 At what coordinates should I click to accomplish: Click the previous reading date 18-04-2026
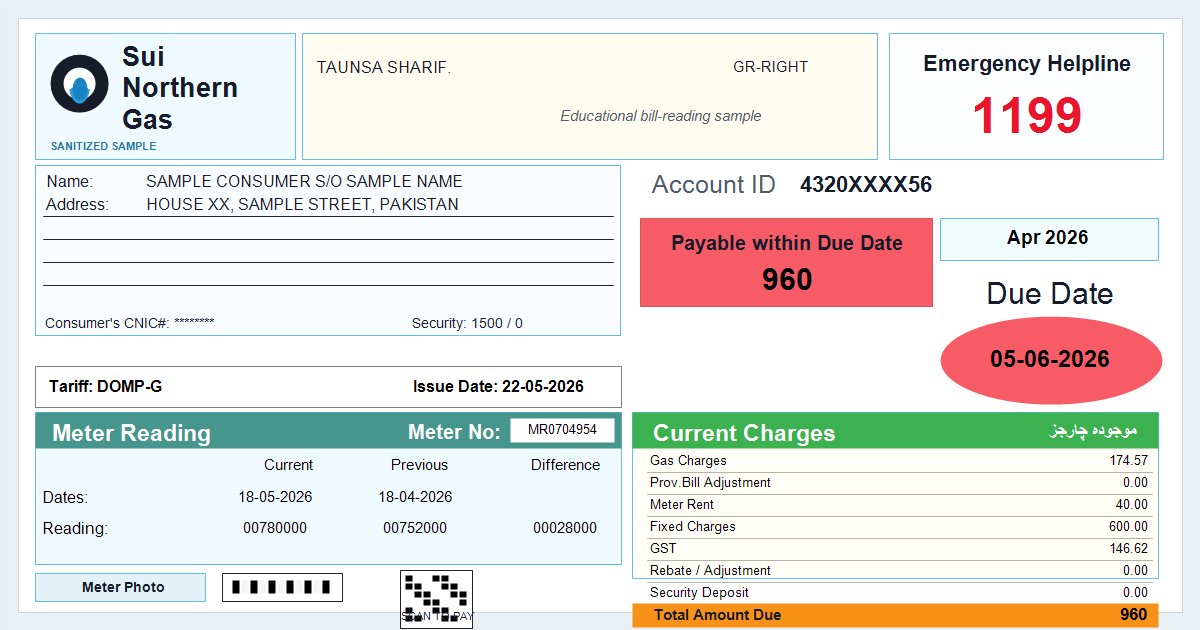tap(415, 497)
